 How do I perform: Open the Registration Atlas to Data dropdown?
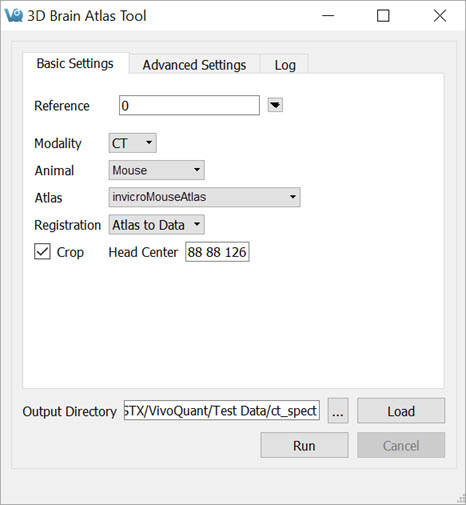(x=157, y=225)
